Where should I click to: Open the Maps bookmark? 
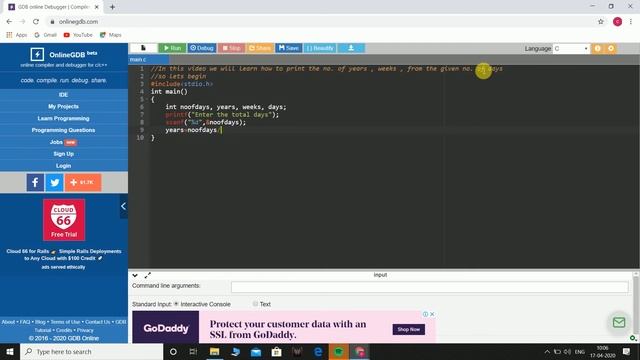(x=111, y=35)
